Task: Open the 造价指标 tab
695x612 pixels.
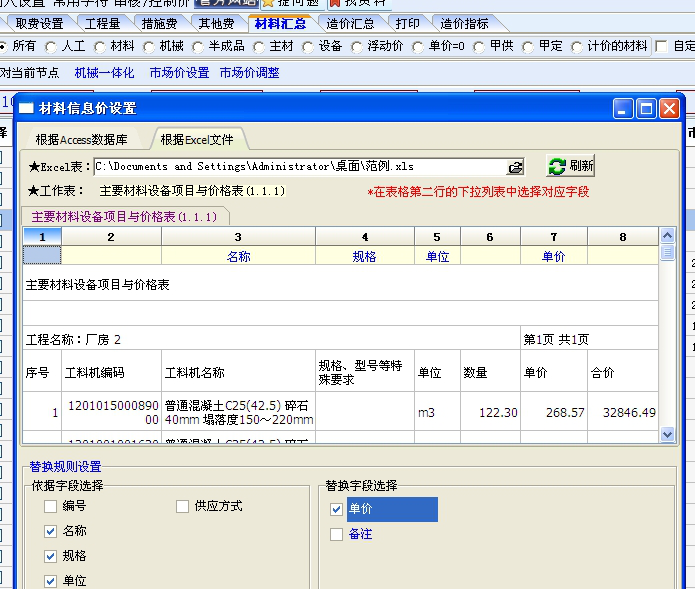Action: 465,23
